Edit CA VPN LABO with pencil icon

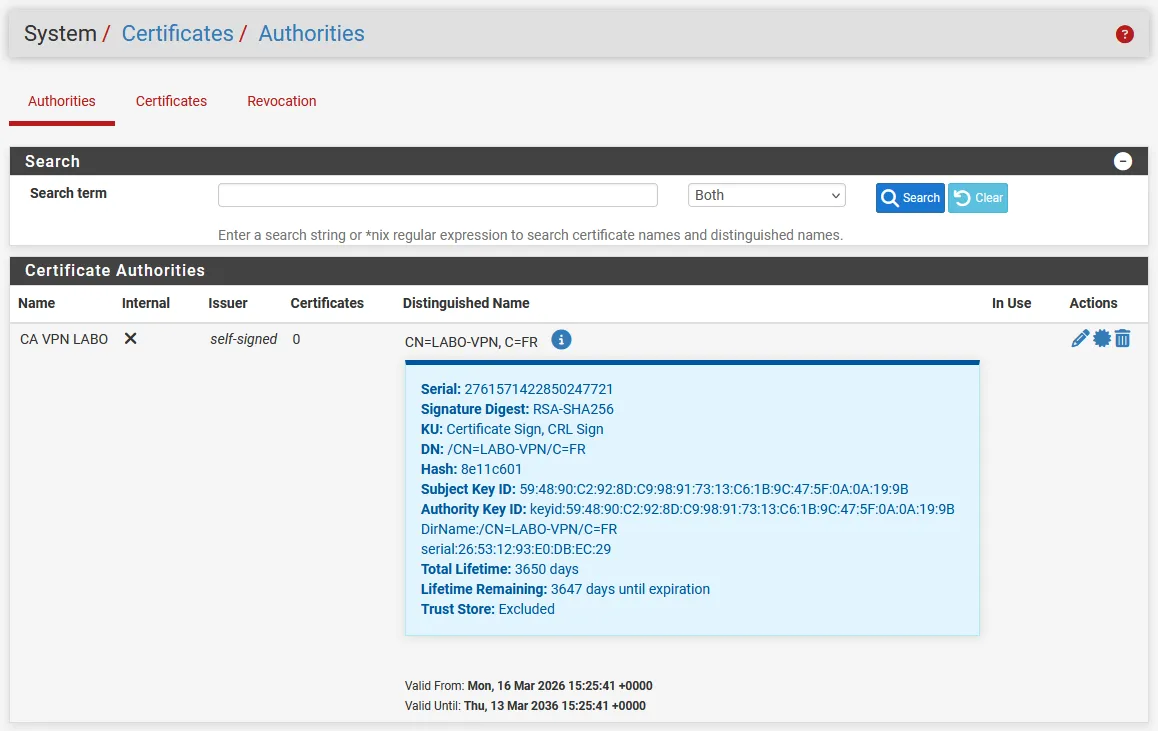pyautogui.click(x=1080, y=339)
